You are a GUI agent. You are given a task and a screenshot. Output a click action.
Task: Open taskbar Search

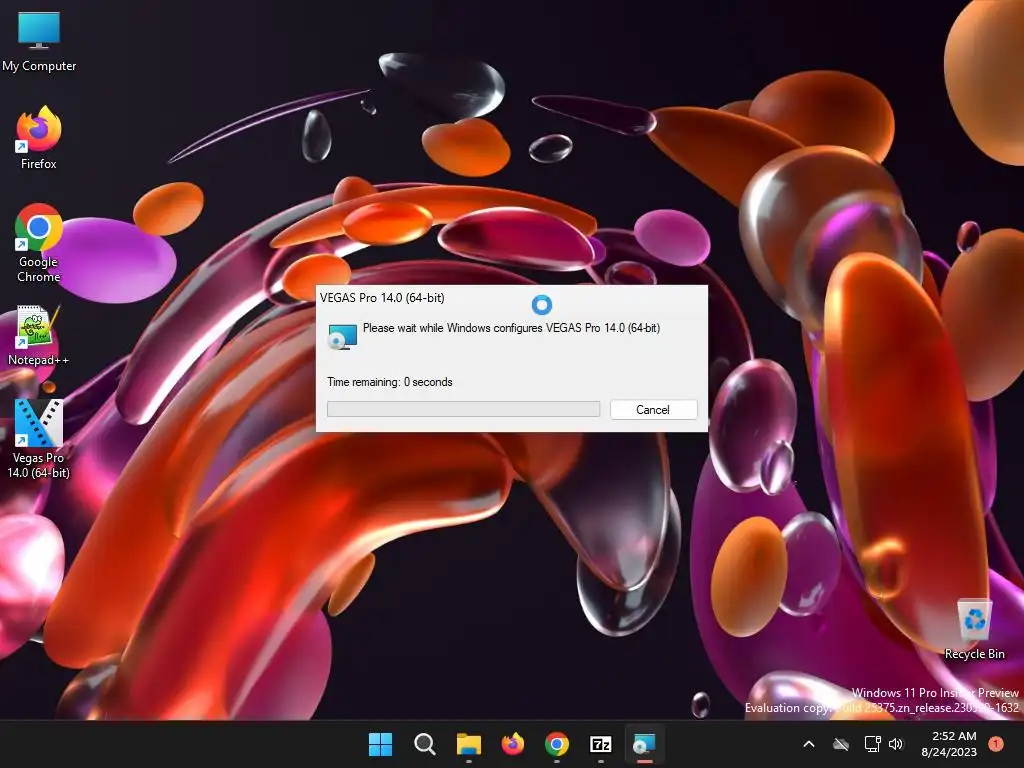(x=424, y=744)
